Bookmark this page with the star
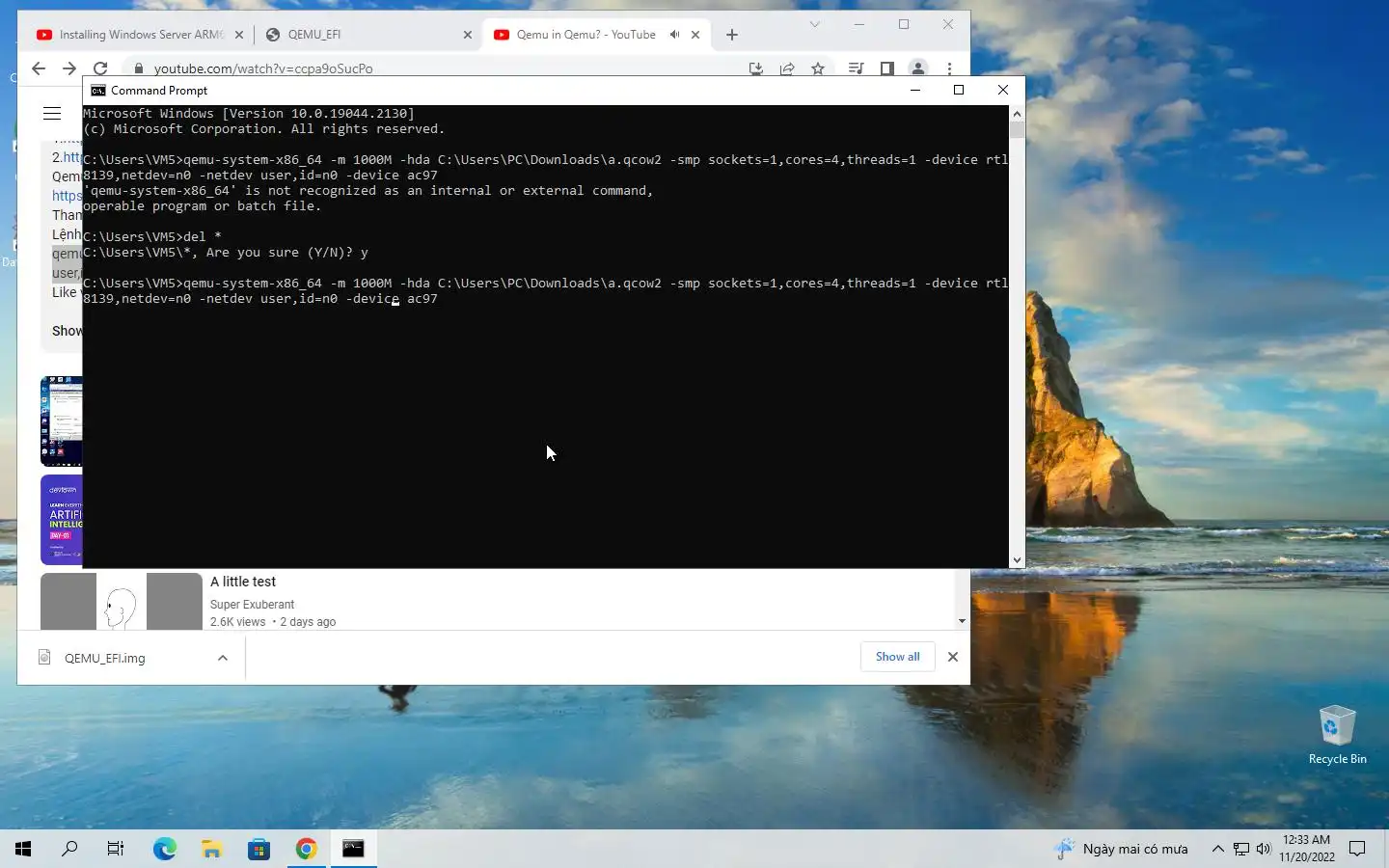 tap(818, 68)
